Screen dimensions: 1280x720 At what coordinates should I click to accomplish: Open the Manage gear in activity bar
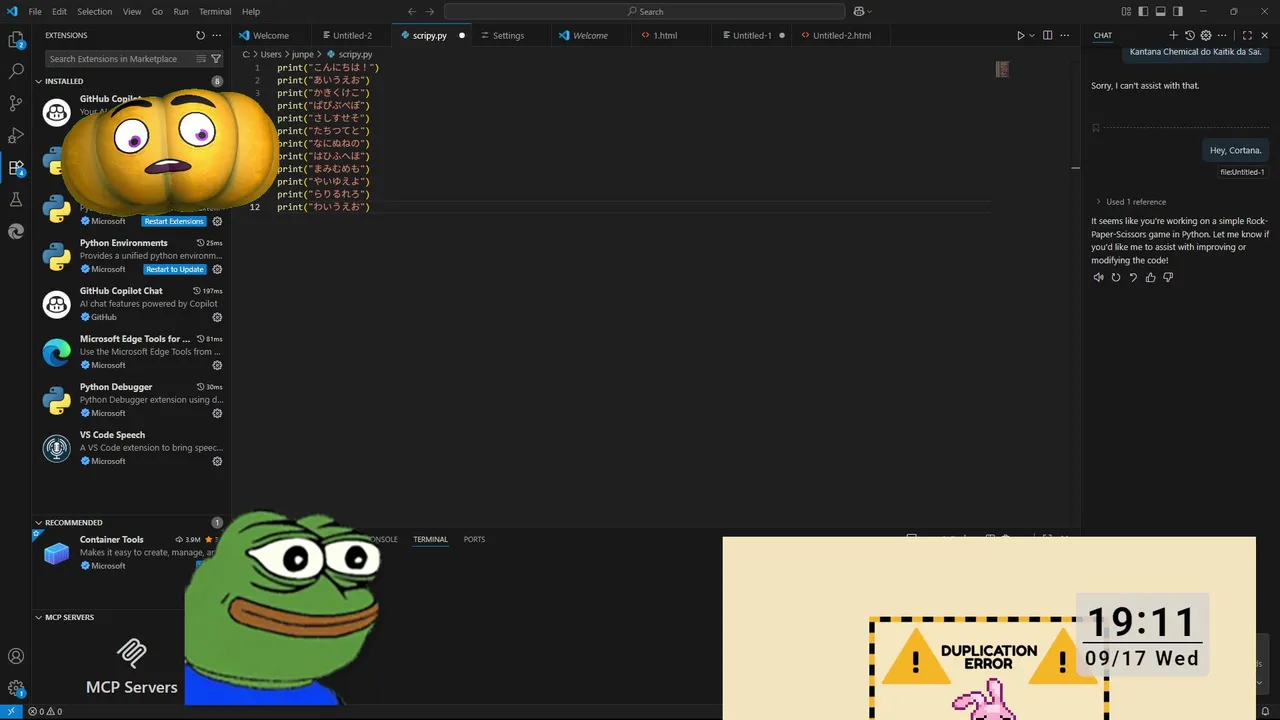point(16,688)
